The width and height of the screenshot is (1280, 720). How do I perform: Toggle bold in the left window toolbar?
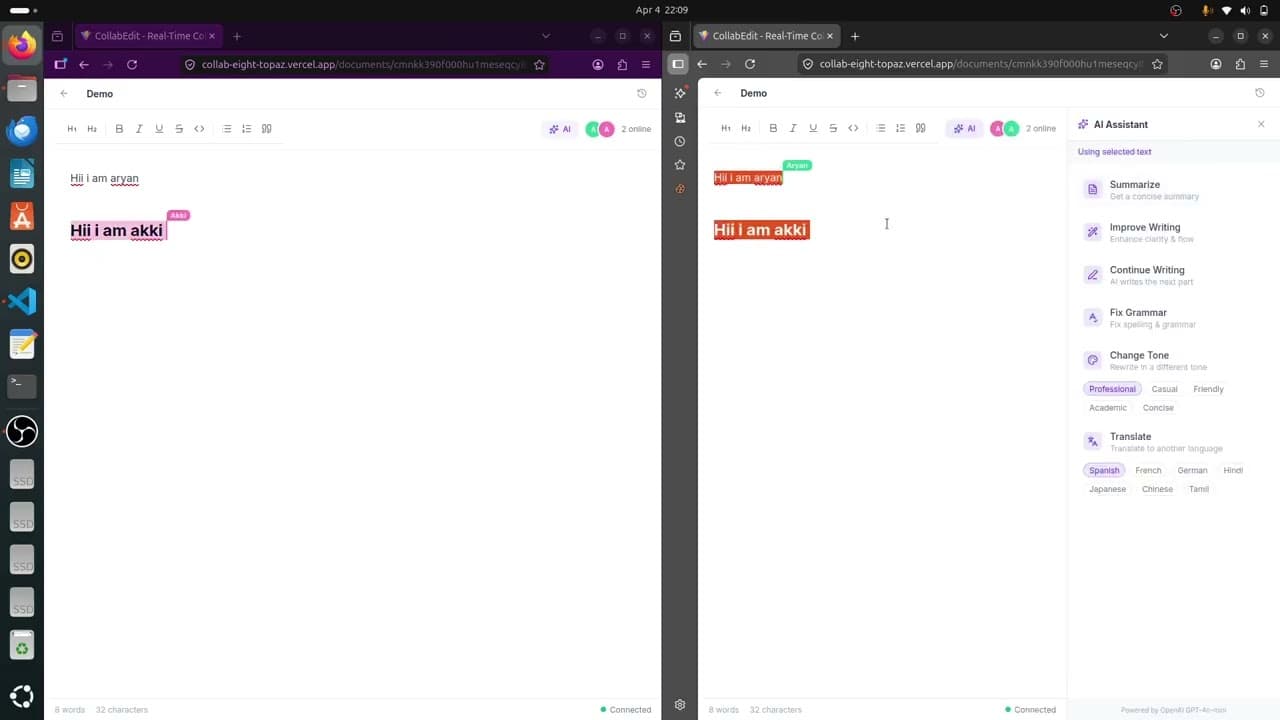click(x=119, y=129)
